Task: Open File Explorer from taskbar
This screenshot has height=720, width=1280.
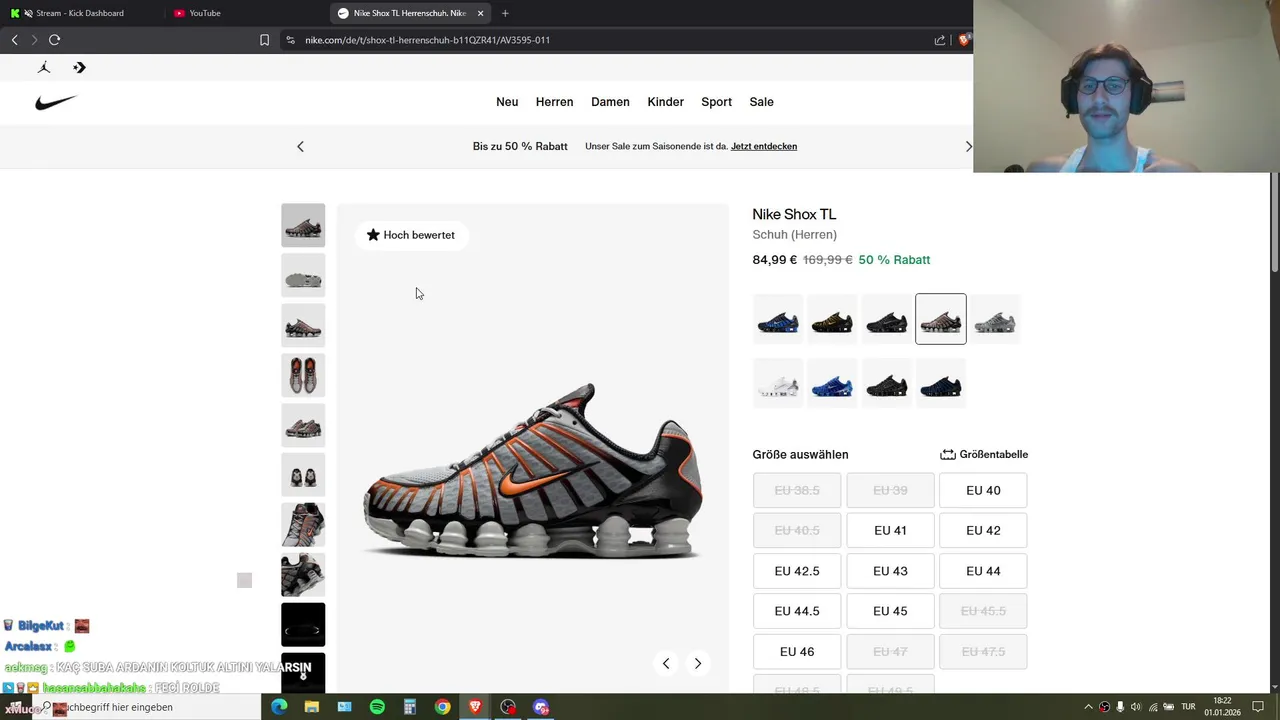Action: point(312,707)
